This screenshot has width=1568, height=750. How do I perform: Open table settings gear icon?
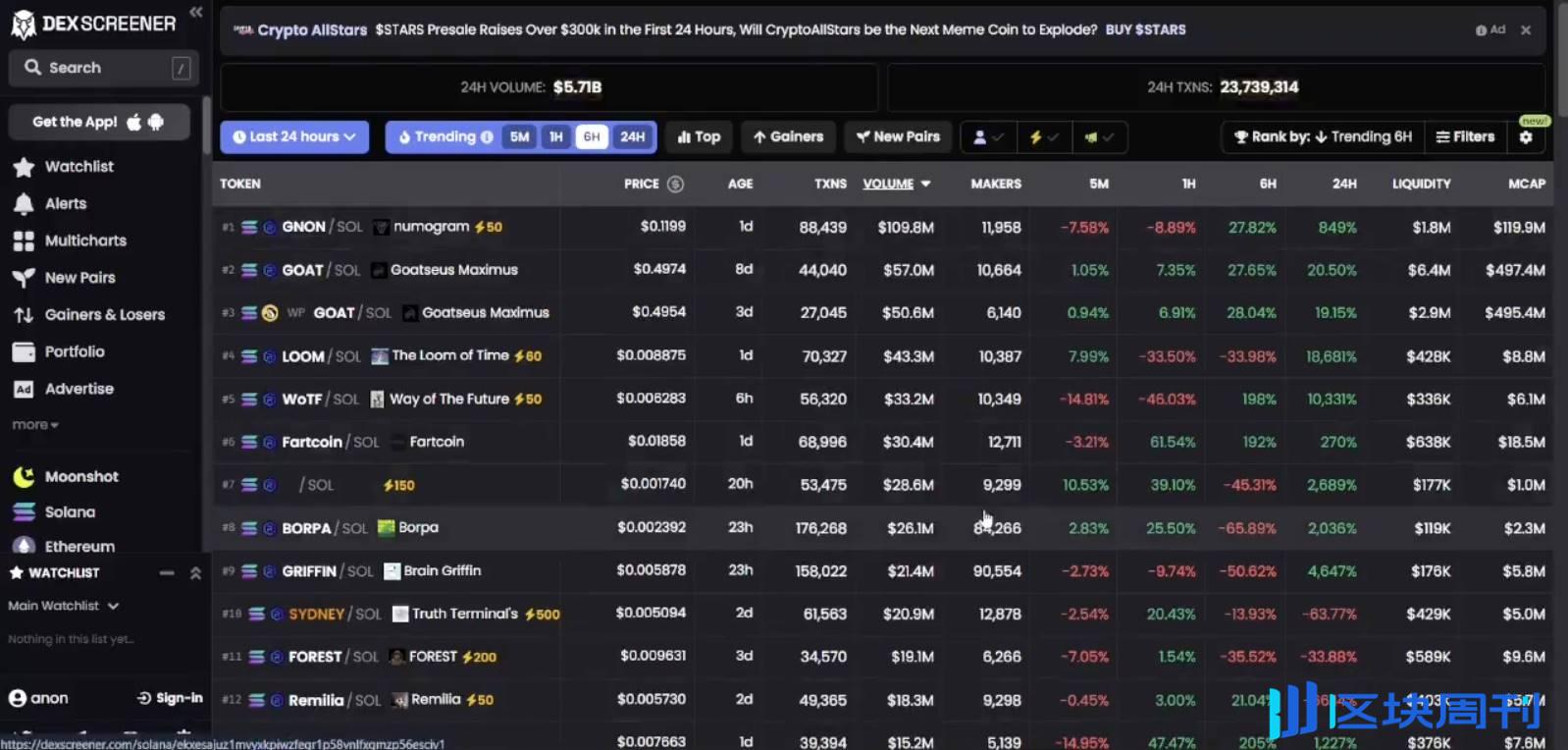click(1526, 137)
